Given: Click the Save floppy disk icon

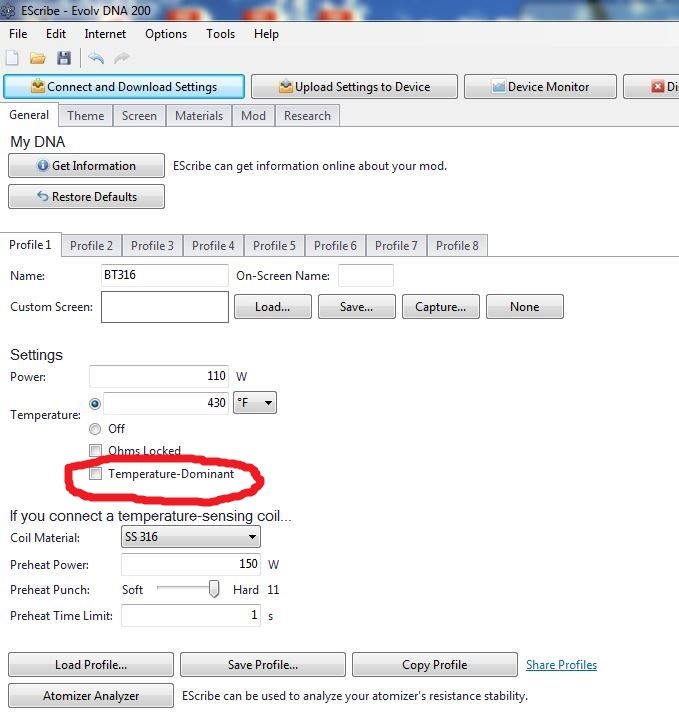Looking at the screenshot, I should 64,59.
